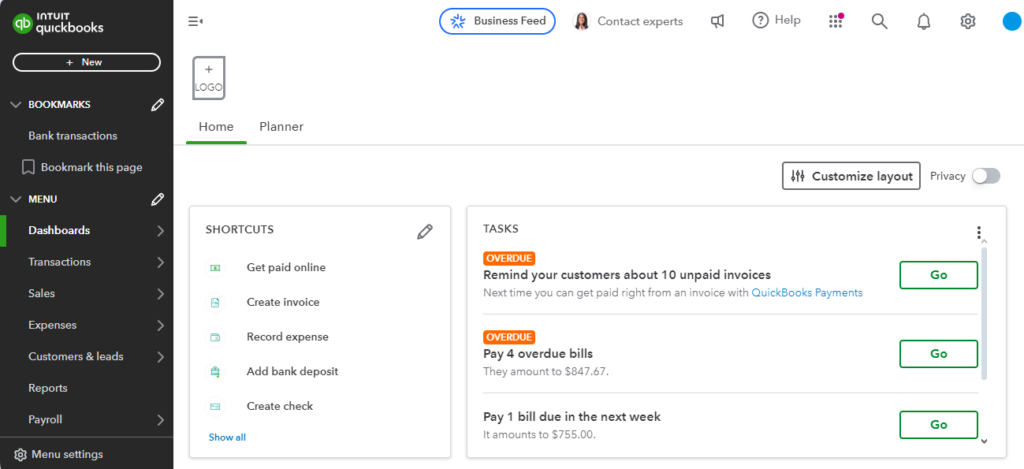
Task: Click 'They amount to $847.67.' text
Action: click(x=546, y=372)
